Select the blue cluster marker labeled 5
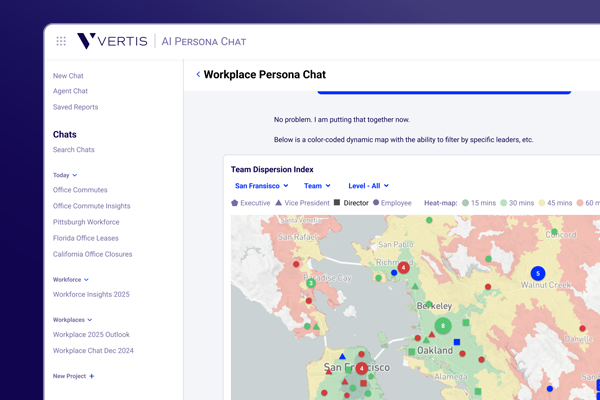600x400 pixels. [x=537, y=273]
